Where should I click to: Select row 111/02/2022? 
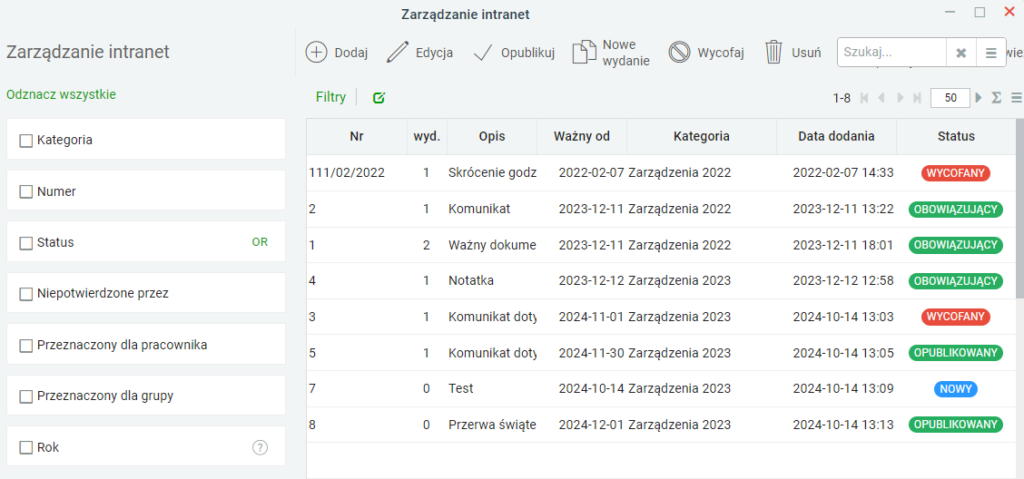(x=661, y=173)
